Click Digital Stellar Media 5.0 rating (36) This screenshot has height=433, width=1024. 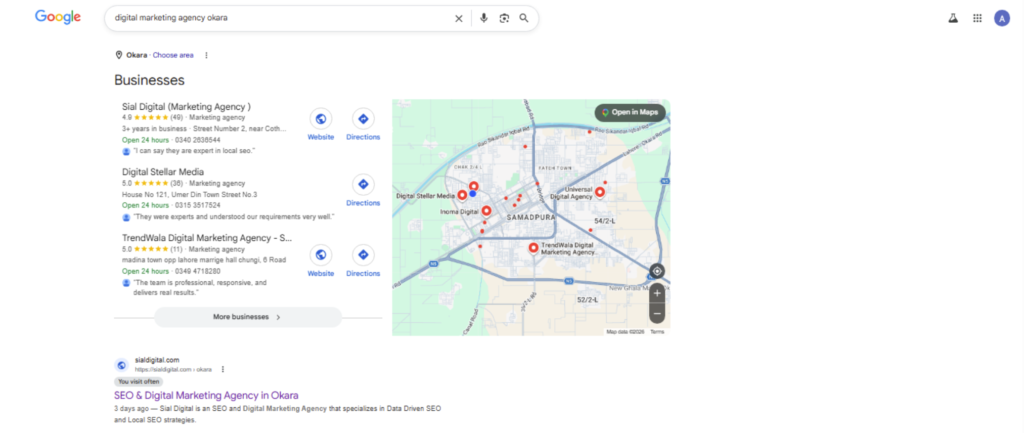(x=152, y=184)
